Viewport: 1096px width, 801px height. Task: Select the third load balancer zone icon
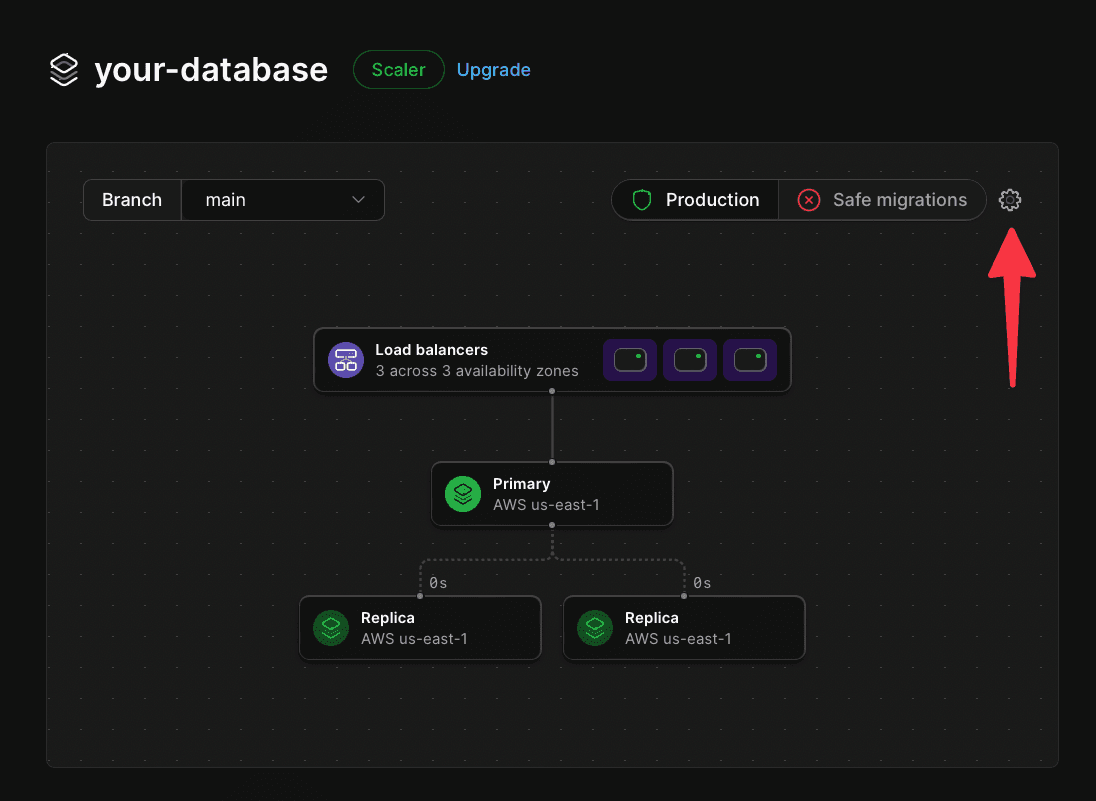(x=750, y=360)
